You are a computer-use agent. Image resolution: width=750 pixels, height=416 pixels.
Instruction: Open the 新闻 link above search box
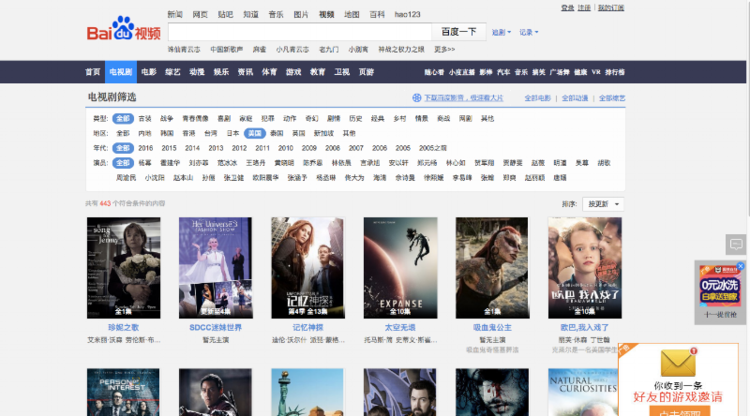click(175, 14)
